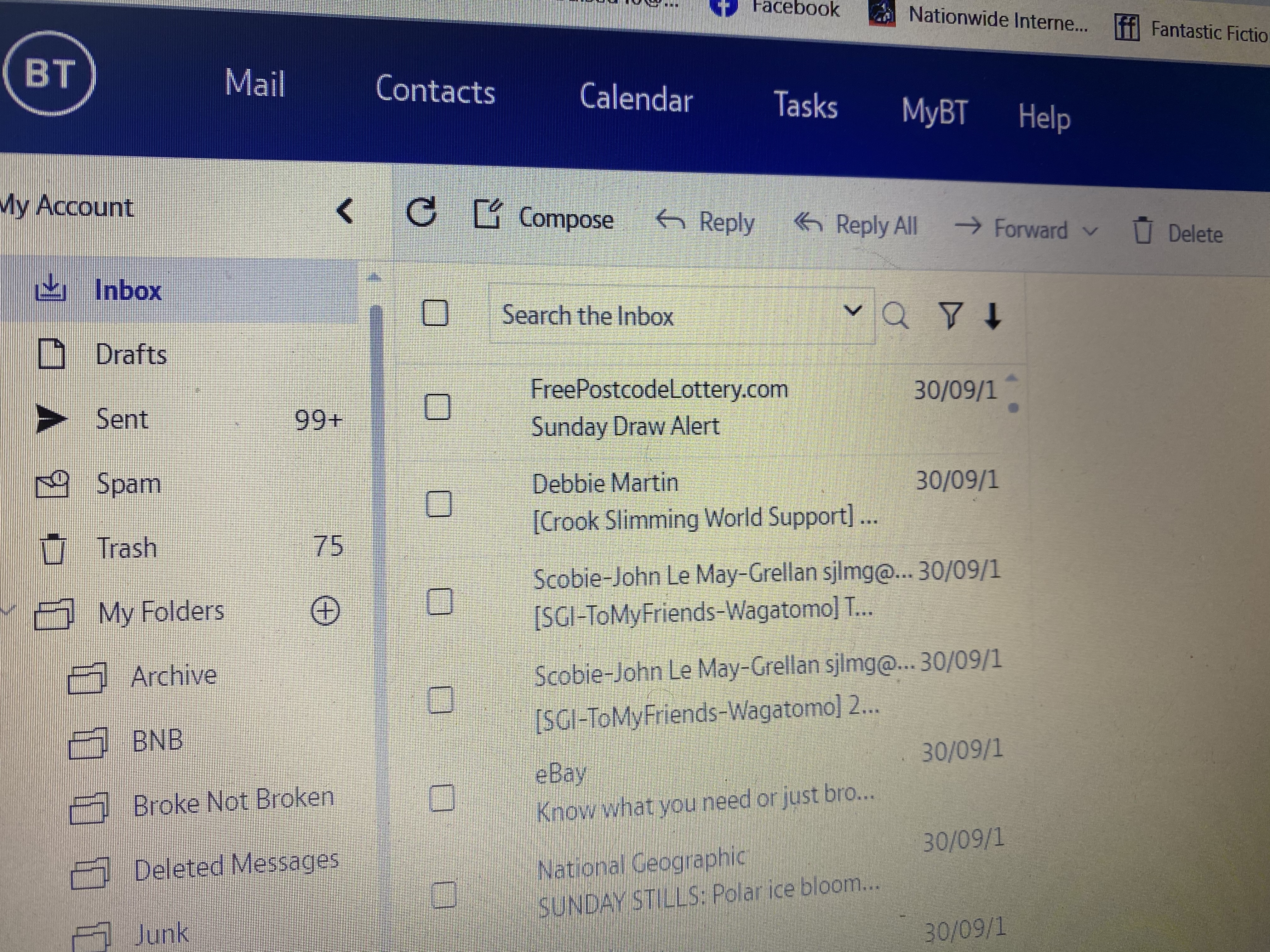Click the Delete button label
Screen dimensions: 1270x952
click(x=1195, y=234)
